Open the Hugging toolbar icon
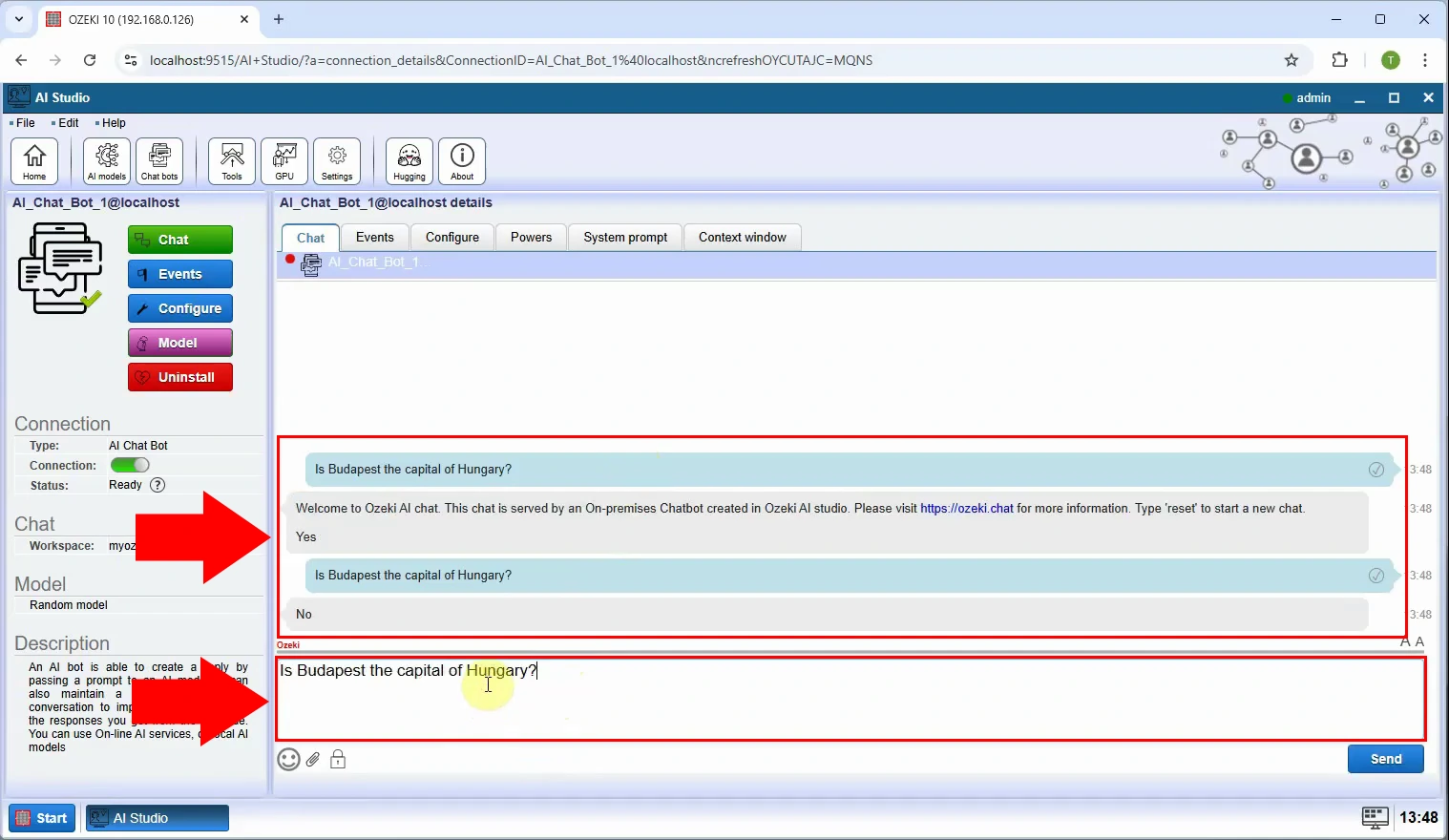Screen dimensions: 1449x840 click(x=409, y=160)
